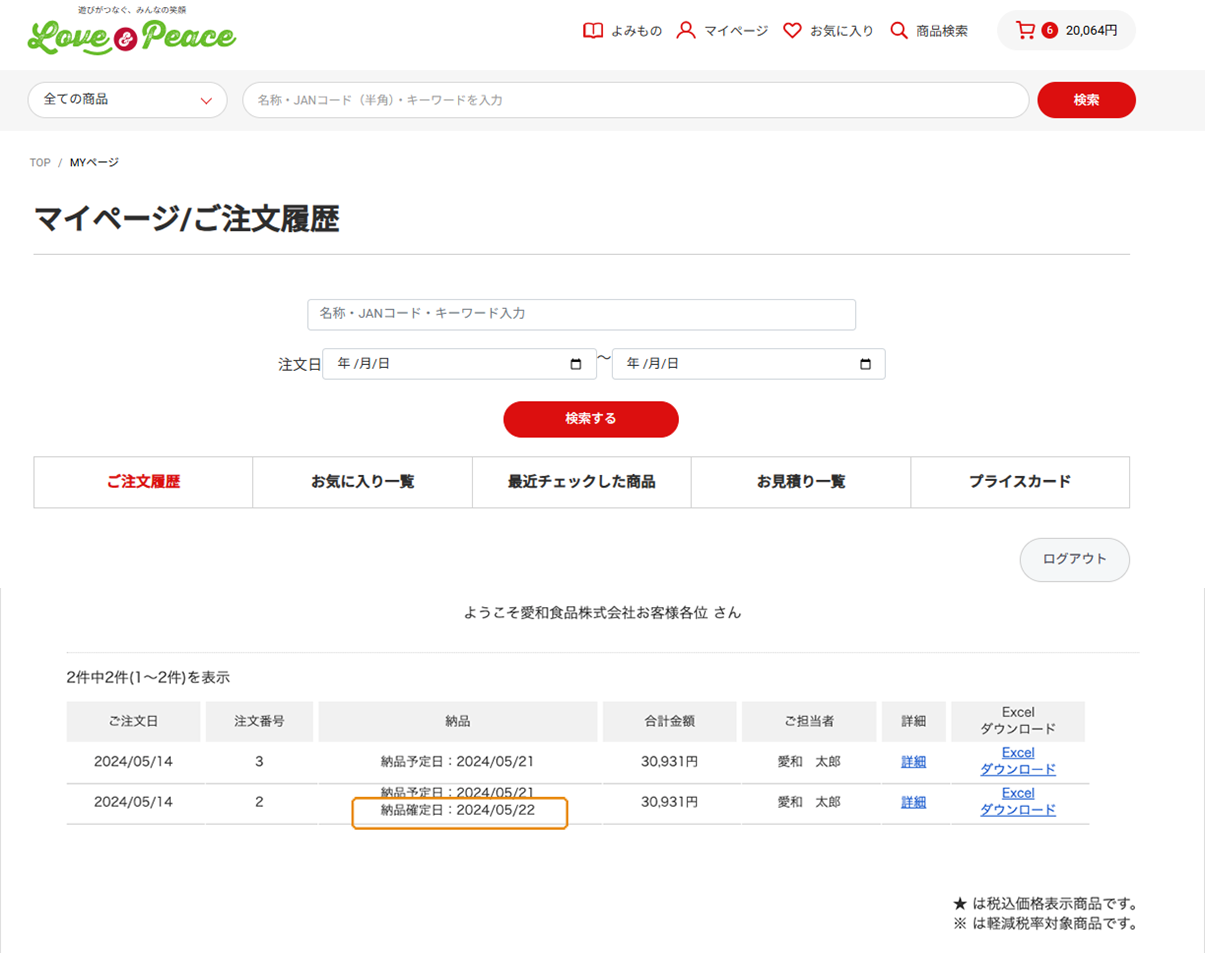Switch to the 最近チェックした商品 tab
This screenshot has height=953, width=1205.
pyautogui.click(x=581, y=482)
